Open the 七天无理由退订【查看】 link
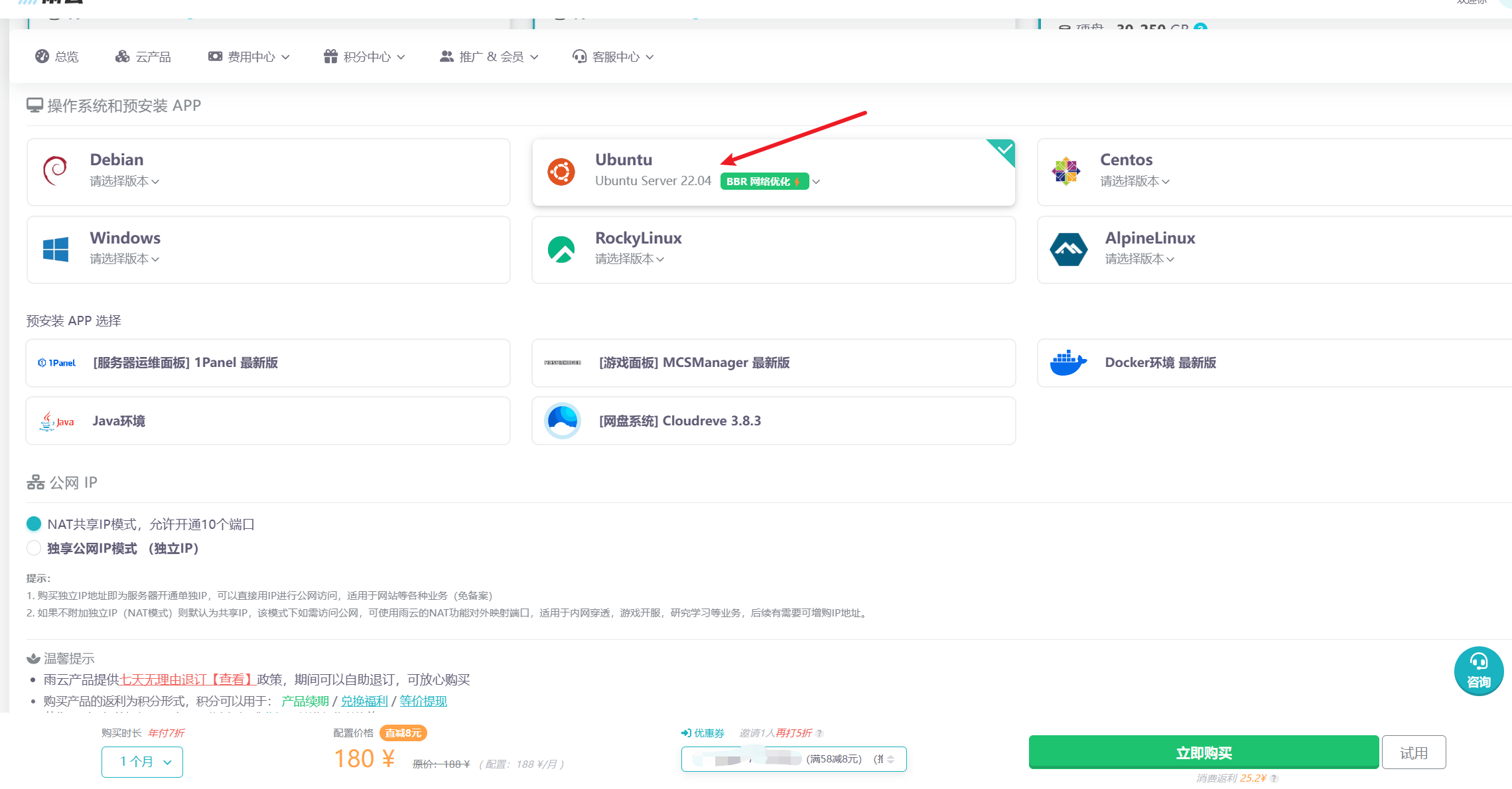The image size is (1512, 789). point(188,680)
